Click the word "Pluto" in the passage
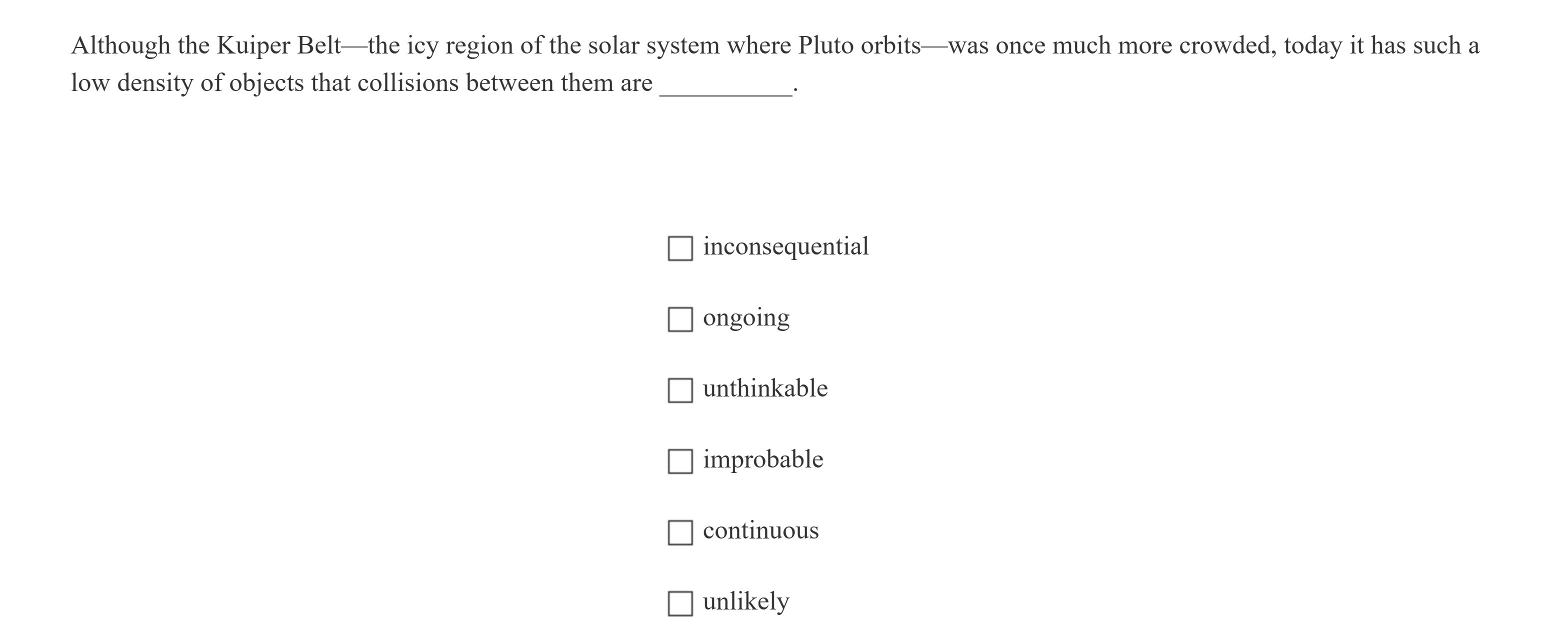Image resolution: width=1568 pixels, height=634 pixels. pyautogui.click(x=826, y=45)
